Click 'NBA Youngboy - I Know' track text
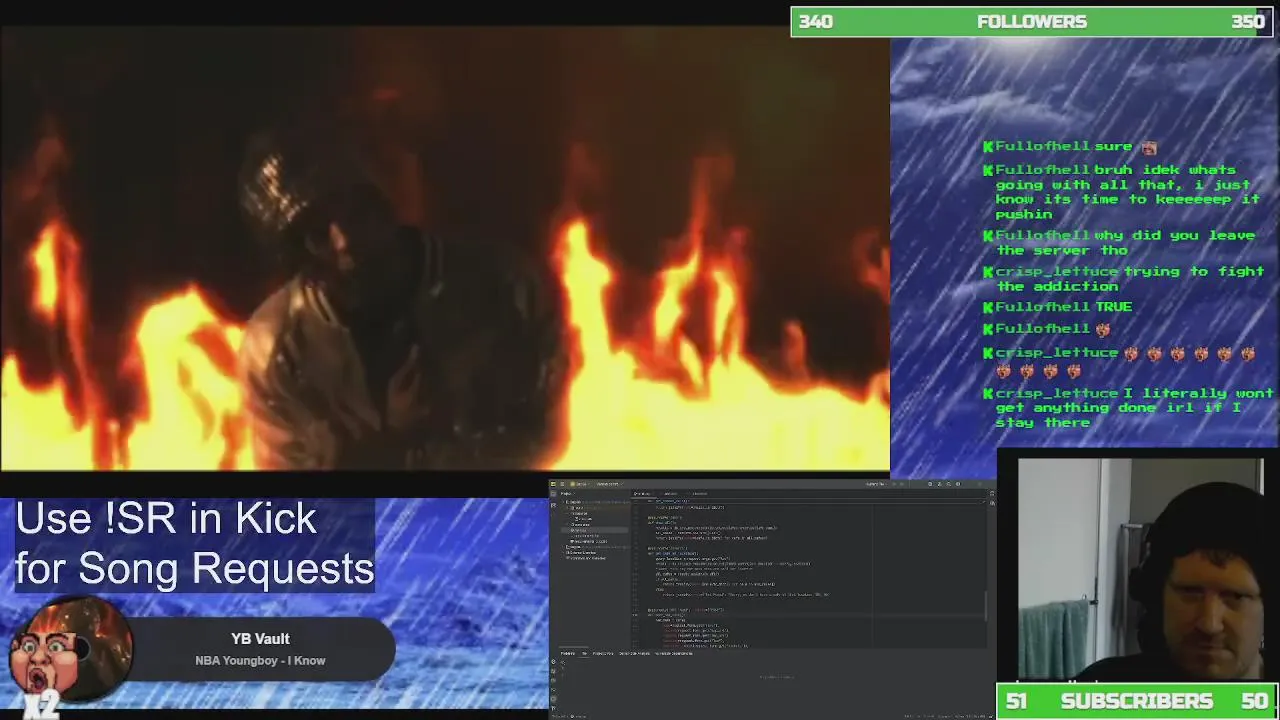This screenshot has width=1280, height=720. pyautogui.click(x=260, y=660)
